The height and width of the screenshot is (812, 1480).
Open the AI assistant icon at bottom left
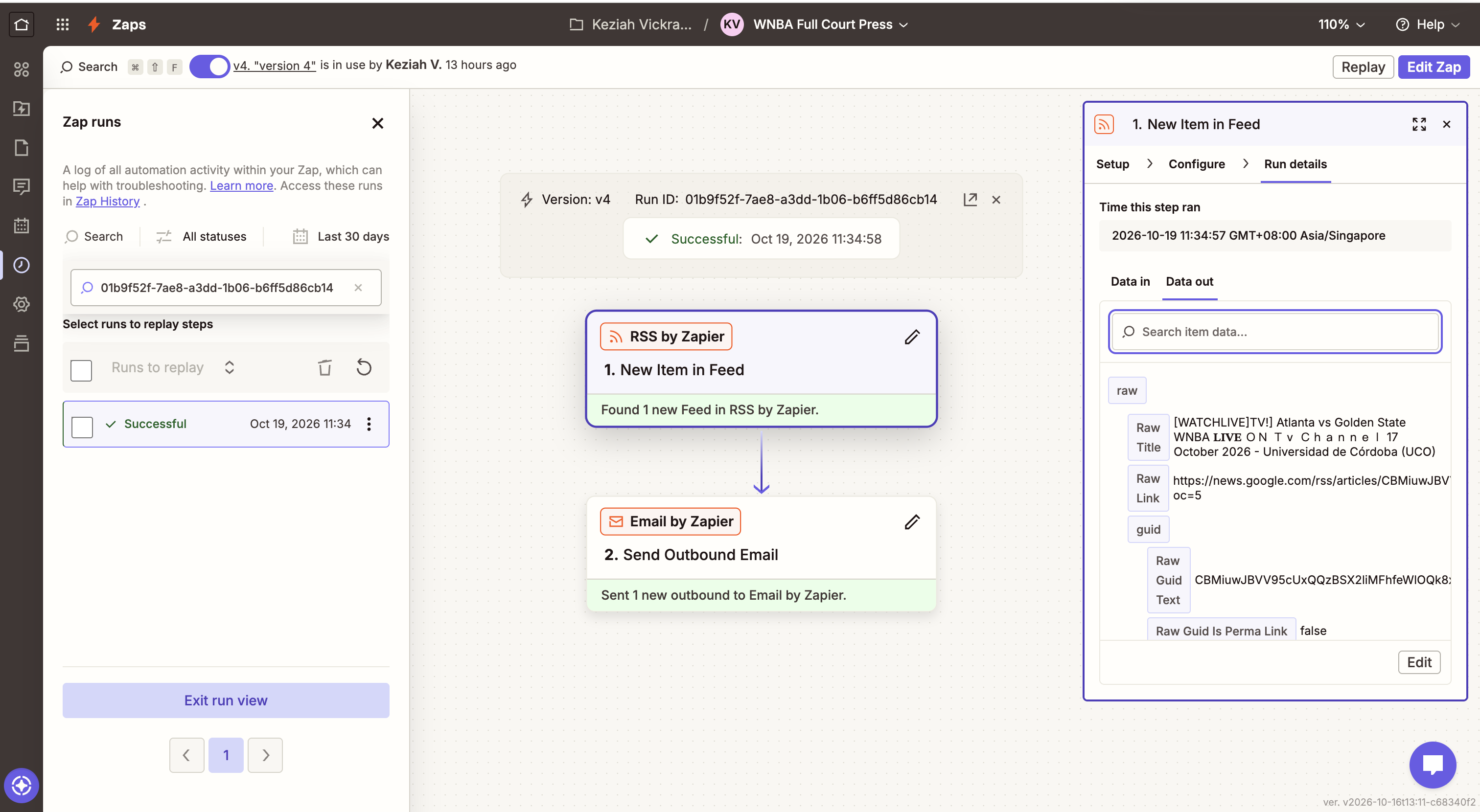pos(21,785)
